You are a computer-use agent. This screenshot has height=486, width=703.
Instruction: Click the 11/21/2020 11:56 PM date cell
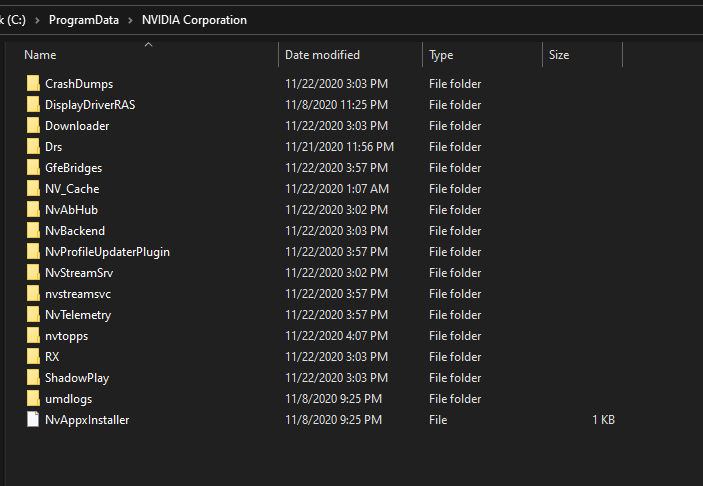[x=339, y=147]
